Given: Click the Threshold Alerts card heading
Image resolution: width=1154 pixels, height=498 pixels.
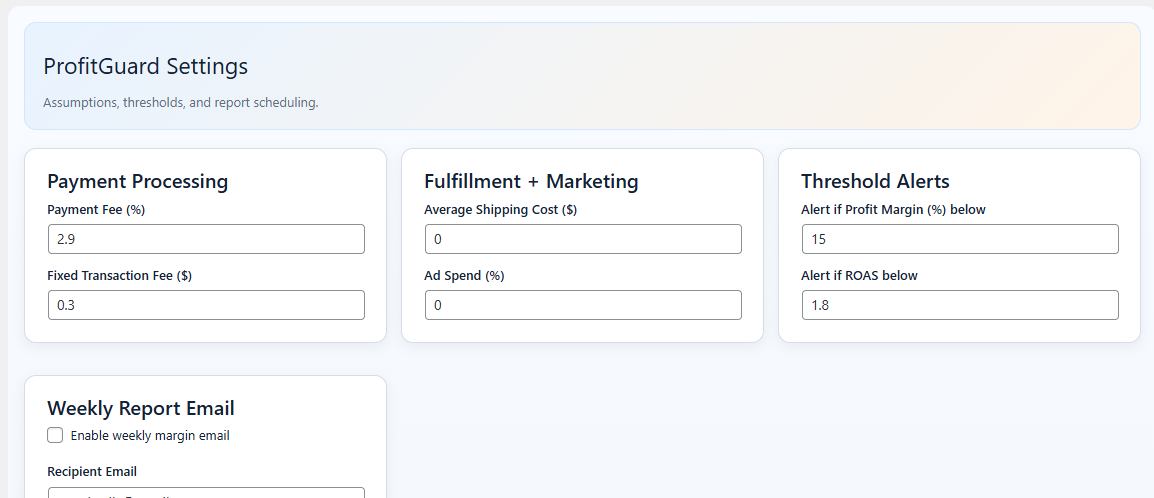Looking at the screenshot, I should tap(875, 181).
